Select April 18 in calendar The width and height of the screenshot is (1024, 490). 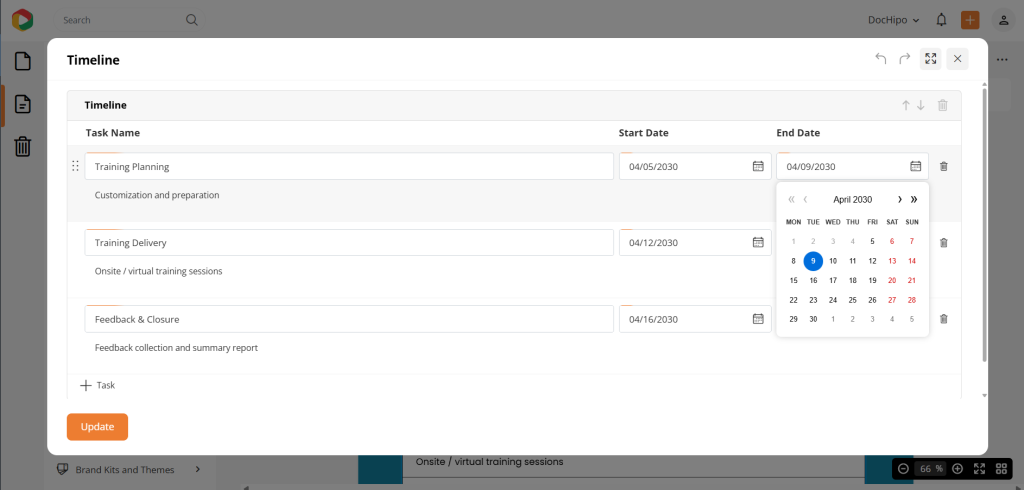coord(852,280)
